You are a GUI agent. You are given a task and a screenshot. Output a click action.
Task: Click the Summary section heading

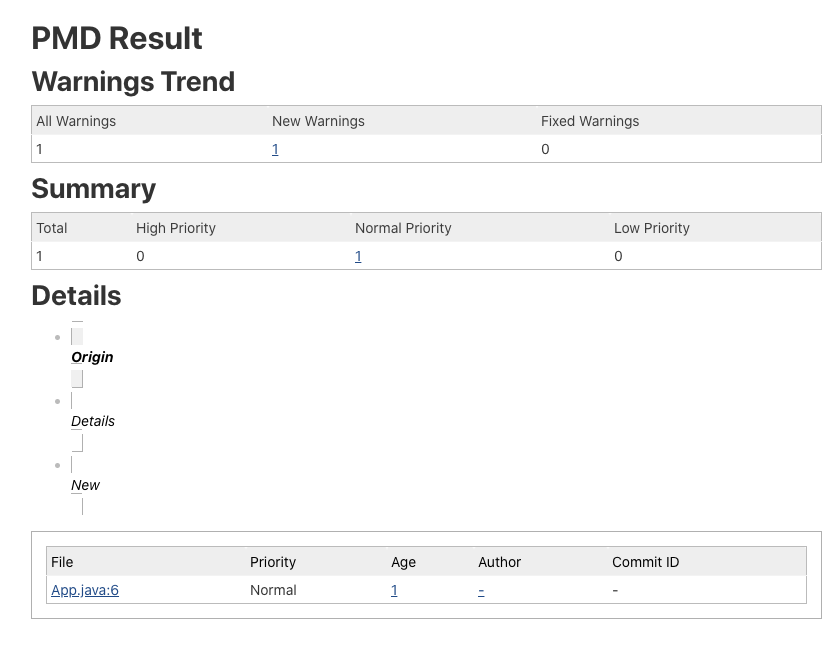pos(94,189)
